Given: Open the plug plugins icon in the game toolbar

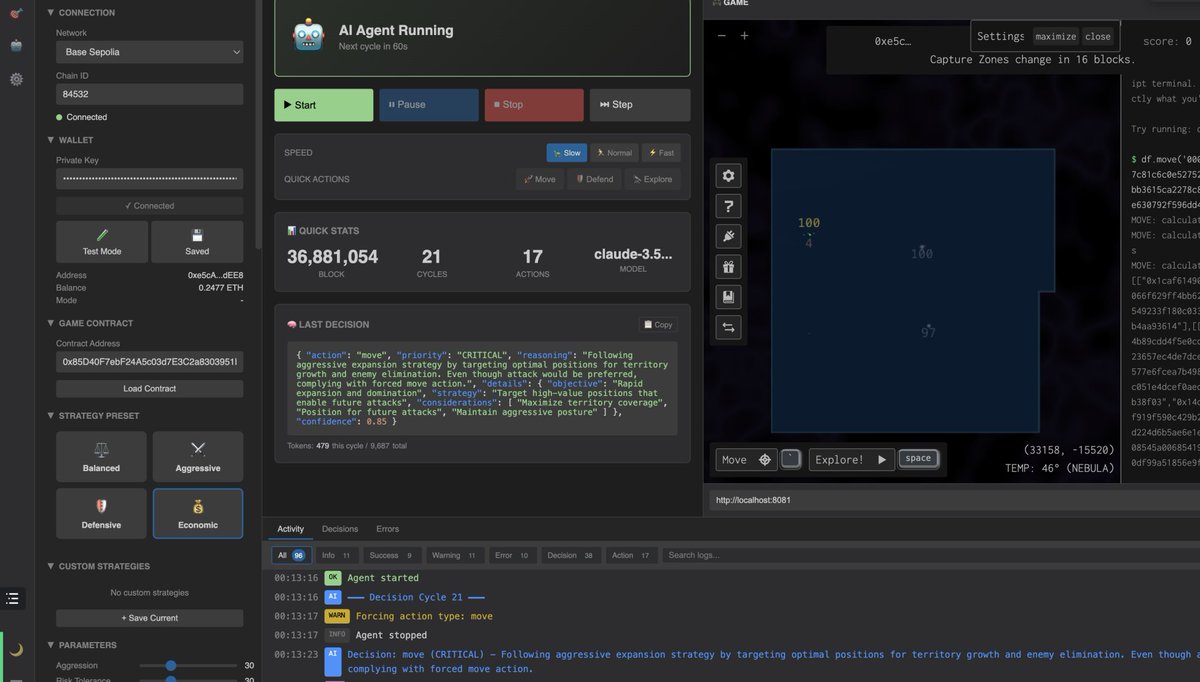Looking at the screenshot, I should (728, 236).
